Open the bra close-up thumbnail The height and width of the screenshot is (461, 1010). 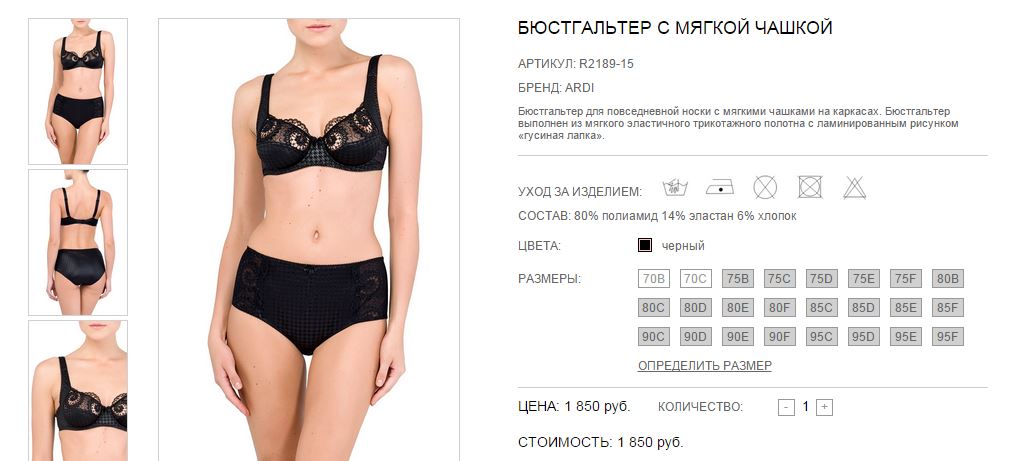78,391
